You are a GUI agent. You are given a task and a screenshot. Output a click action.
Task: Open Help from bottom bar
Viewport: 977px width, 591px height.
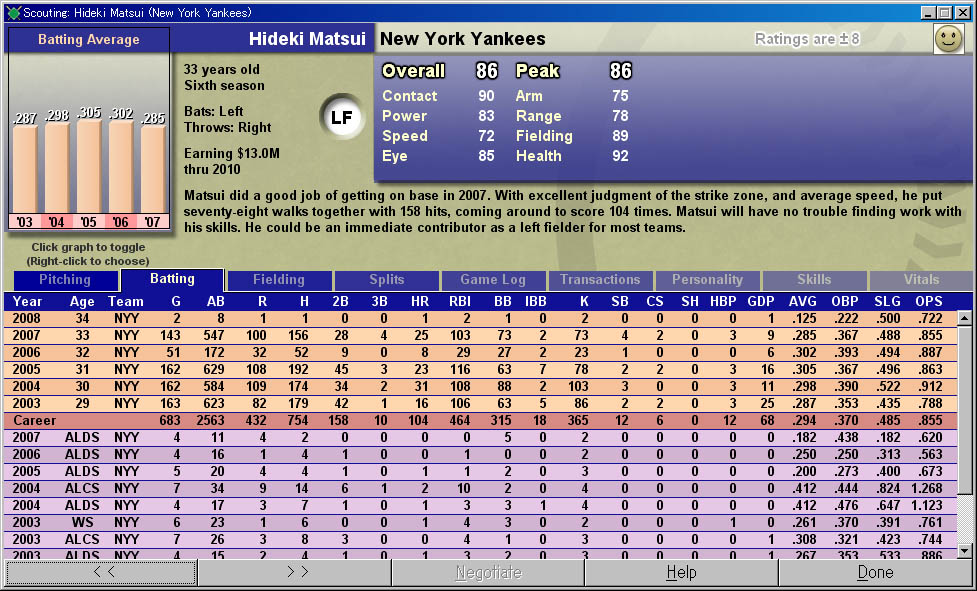click(682, 572)
